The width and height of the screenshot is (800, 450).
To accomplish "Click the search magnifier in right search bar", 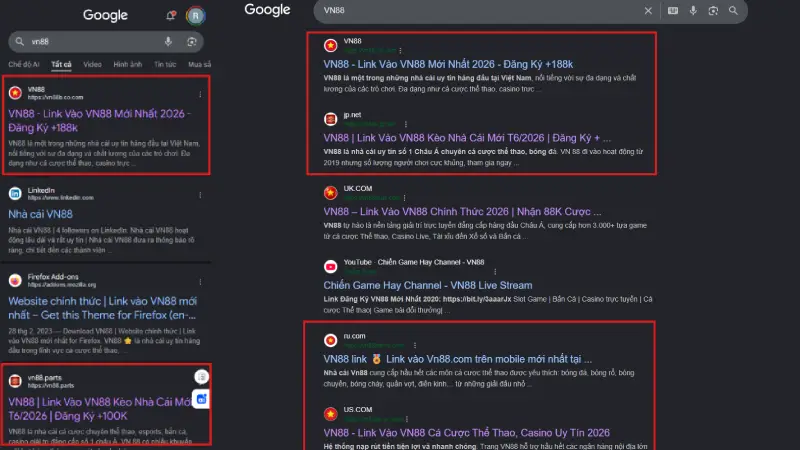I will coord(733,11).
